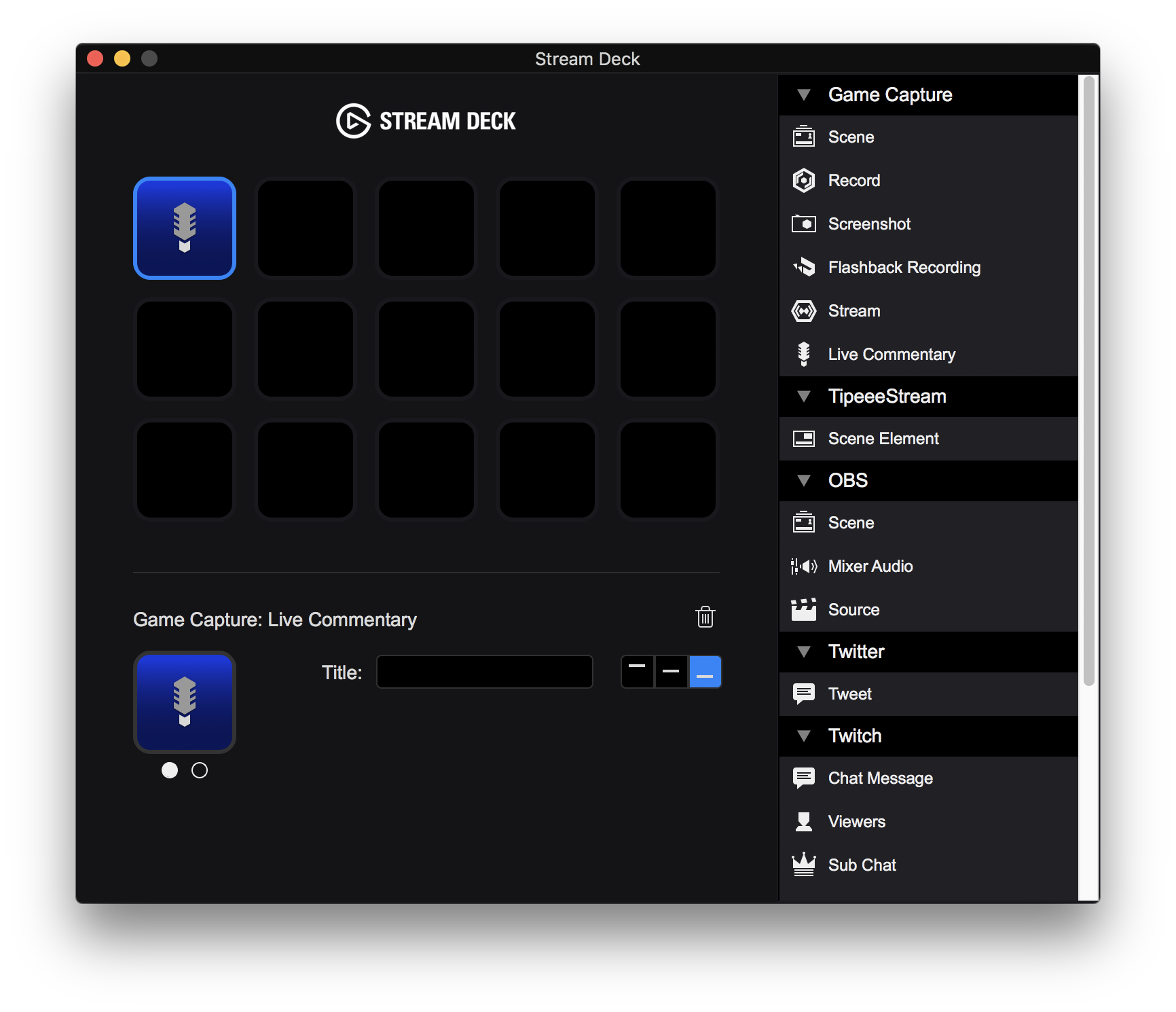
Task: Select the first state radio dot
Action: (170, 770)
